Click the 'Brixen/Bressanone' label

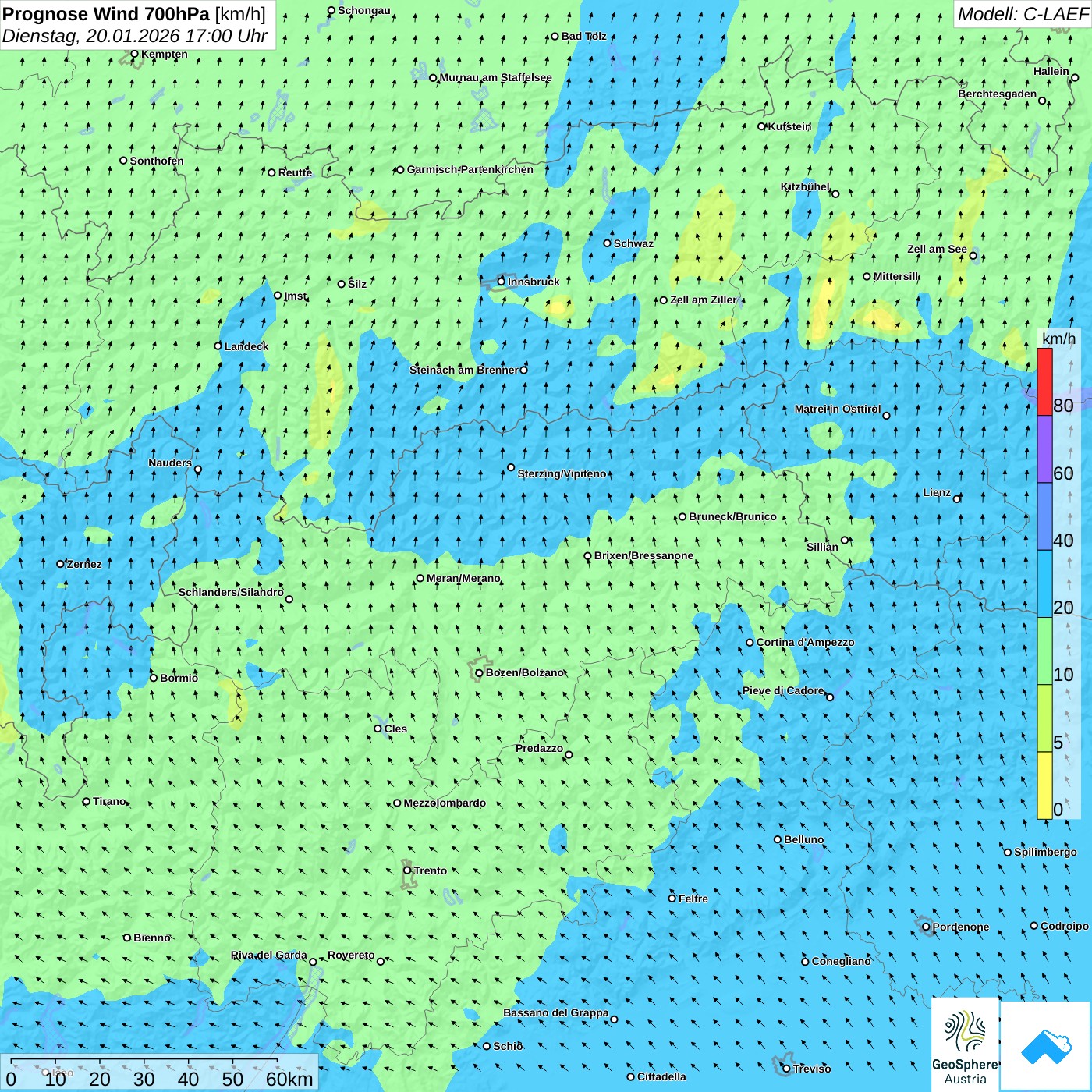point(643,555)
